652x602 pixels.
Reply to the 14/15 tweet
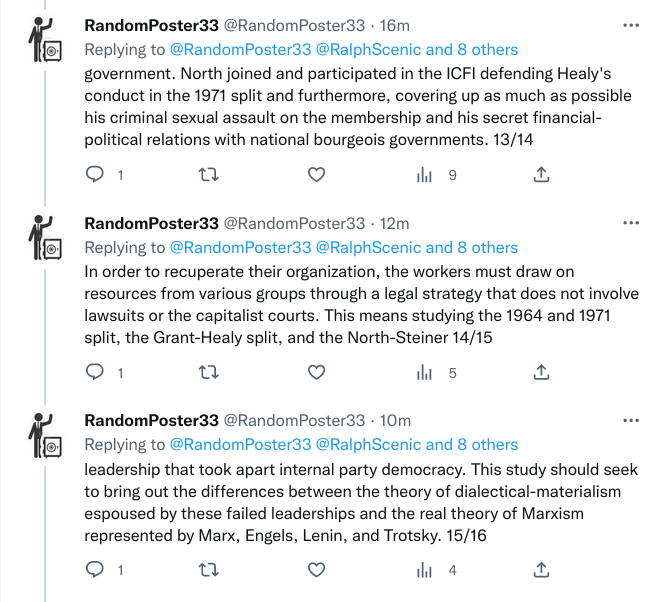tap(95, 372)
